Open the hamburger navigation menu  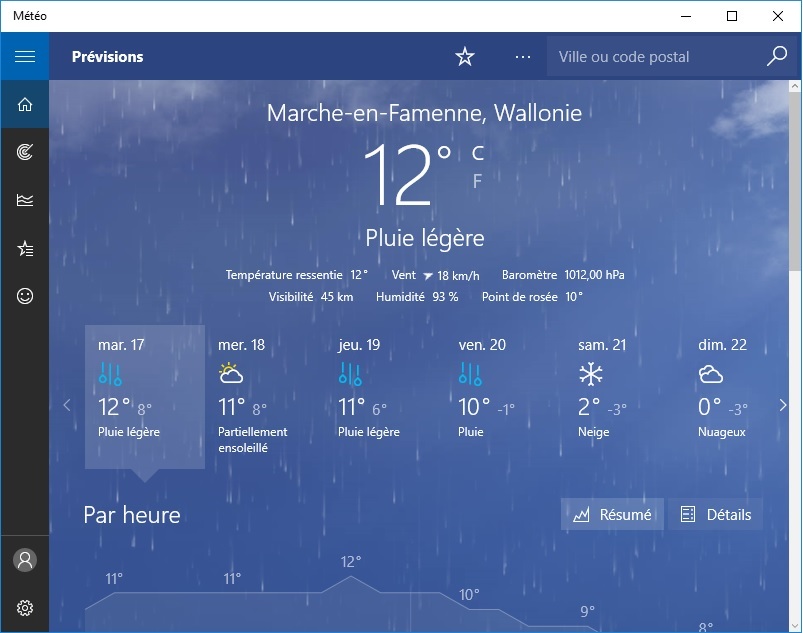(25, 56)
